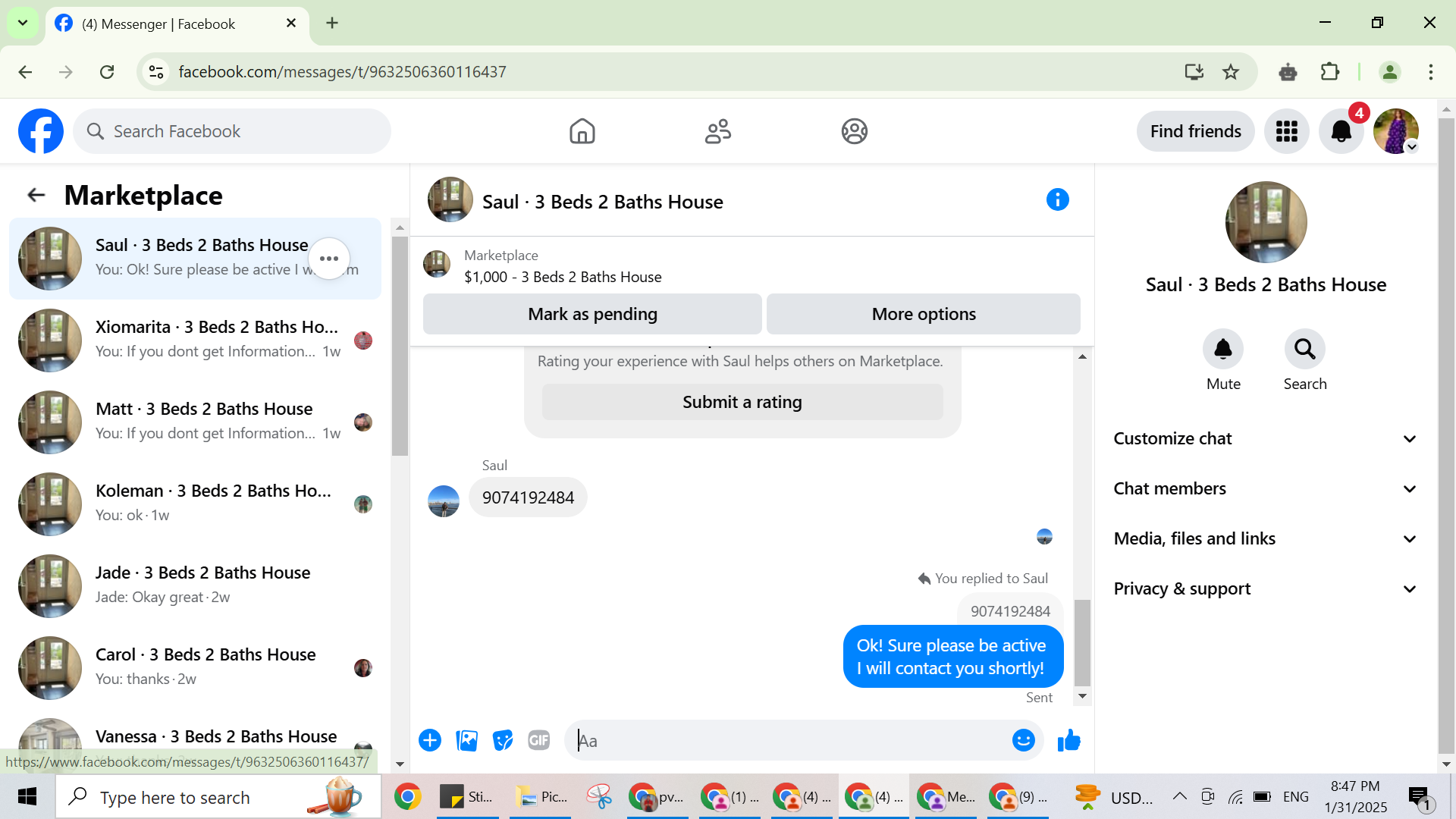The width and height of the screenshot is (1456, 819).
Task: Focus the Aa message input field
Action: pos(789,741)
